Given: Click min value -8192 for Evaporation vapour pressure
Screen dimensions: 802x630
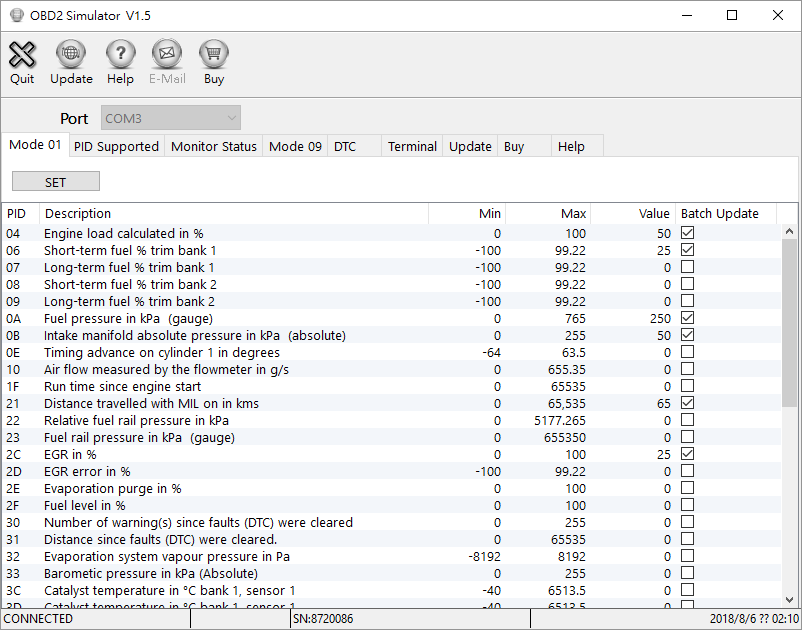Looking at the screenshot, I should click(484, 556).
